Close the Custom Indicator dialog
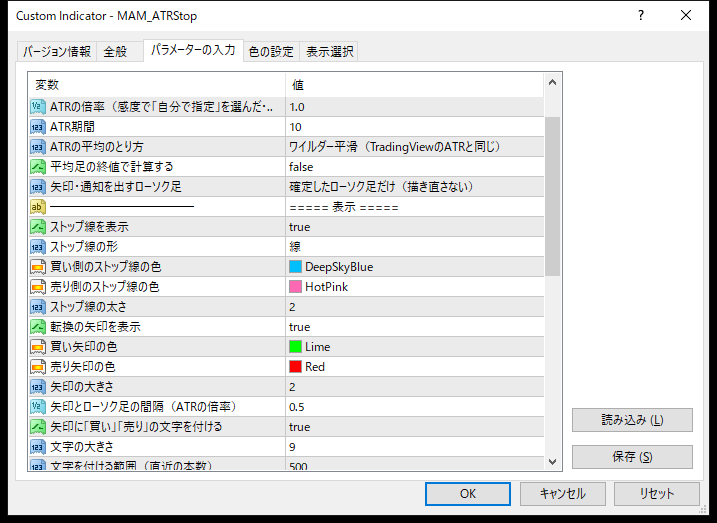The width and height of the screenshot is (717, 523). click(686, 16)
